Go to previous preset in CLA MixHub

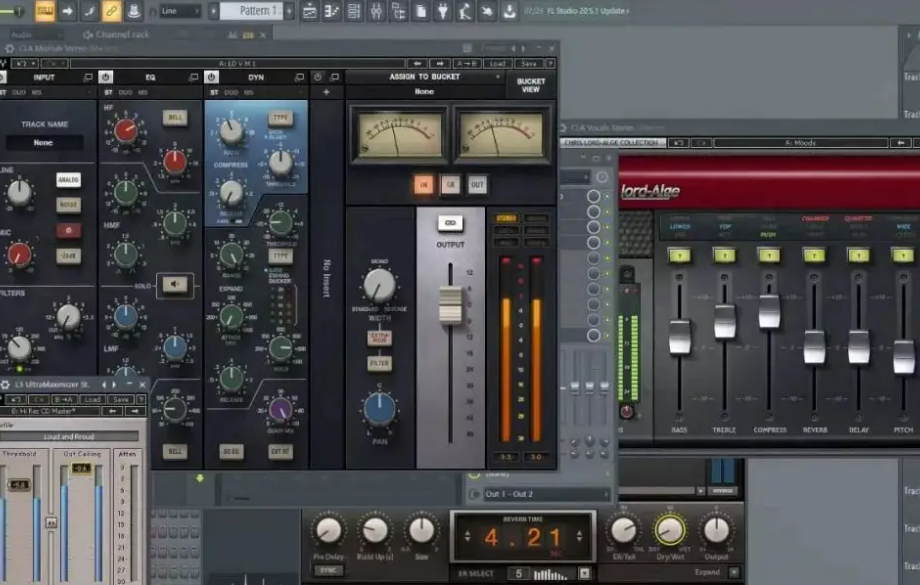pos(417,63)
